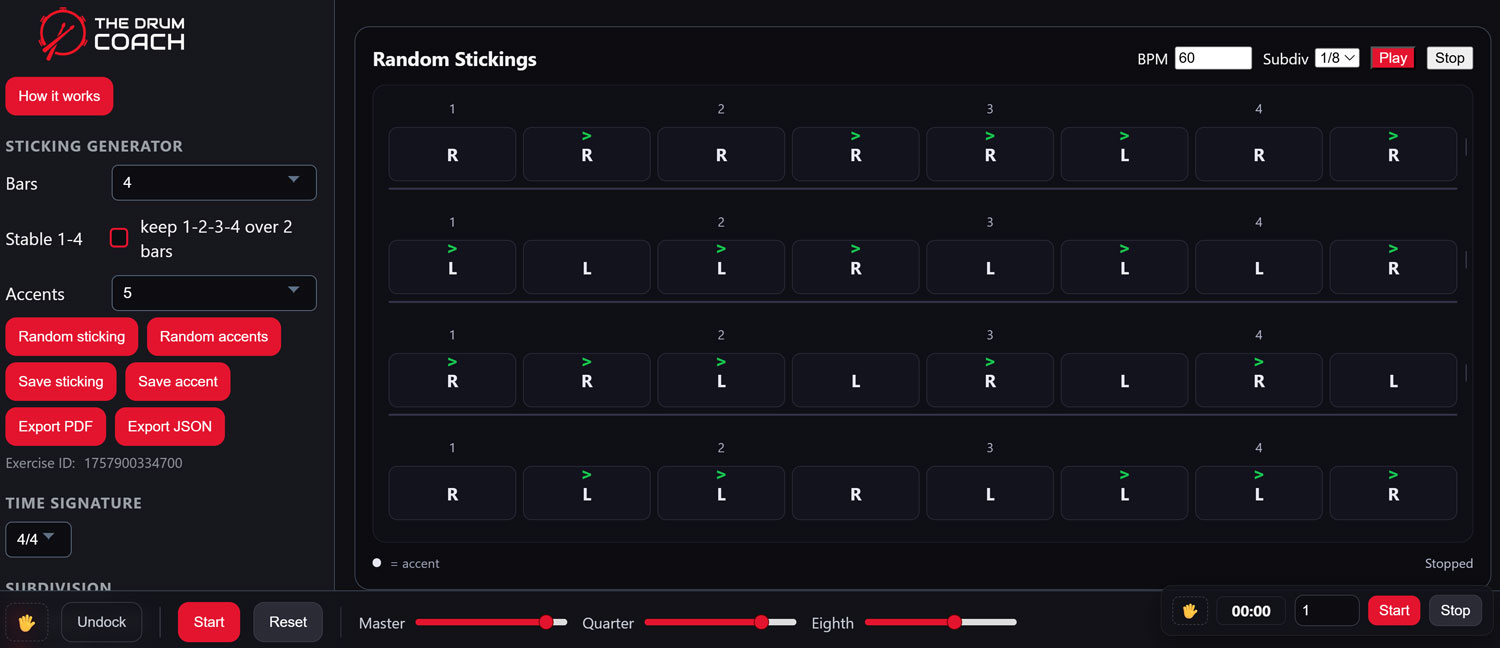
Task: Click inside the BPM input field
Action: coord(1212,57)
